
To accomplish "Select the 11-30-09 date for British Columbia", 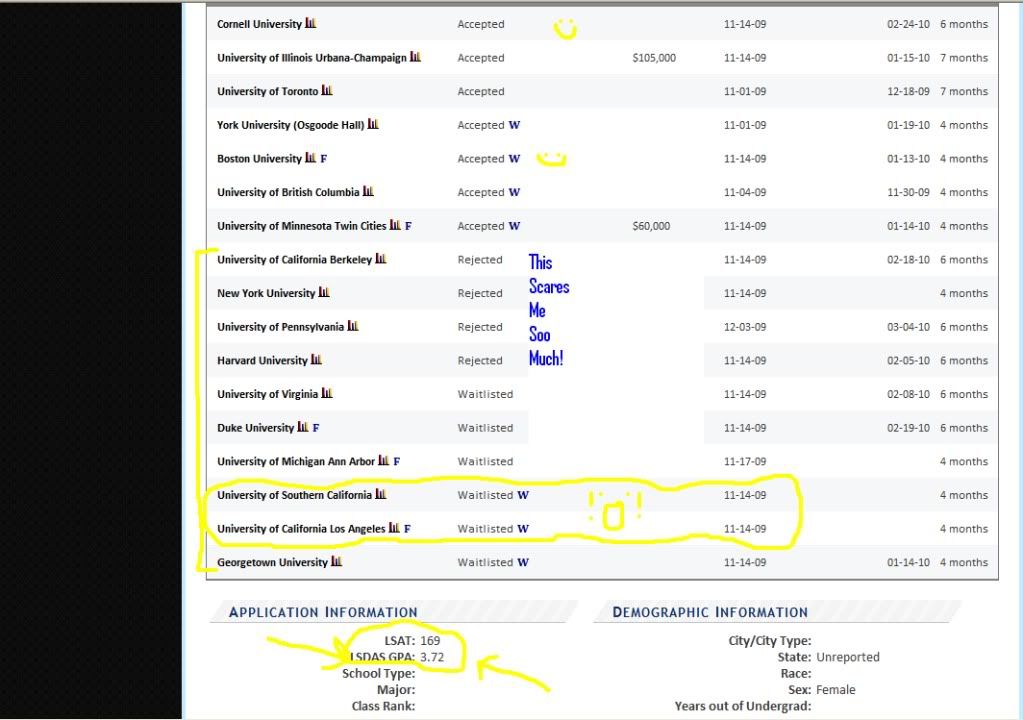I will [x=908, y=192].
